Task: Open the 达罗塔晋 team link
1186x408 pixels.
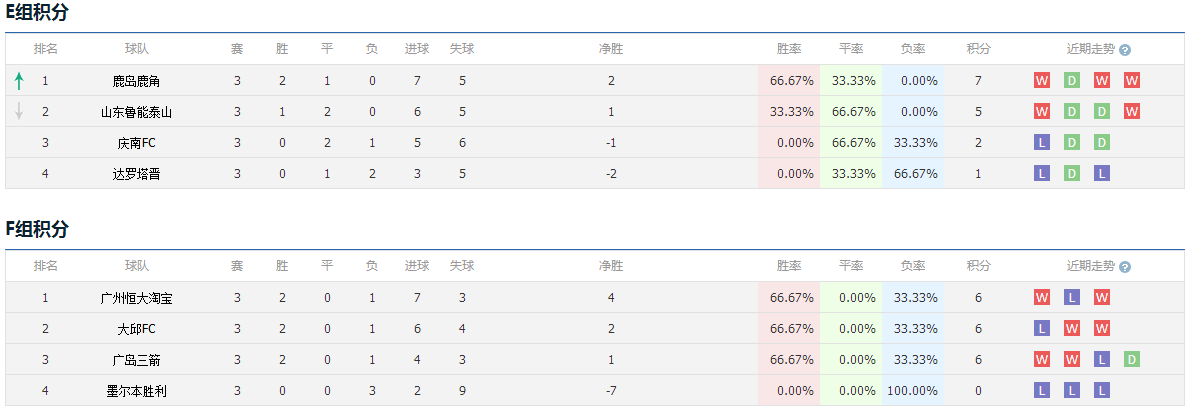Action: [x=137, y=173]
